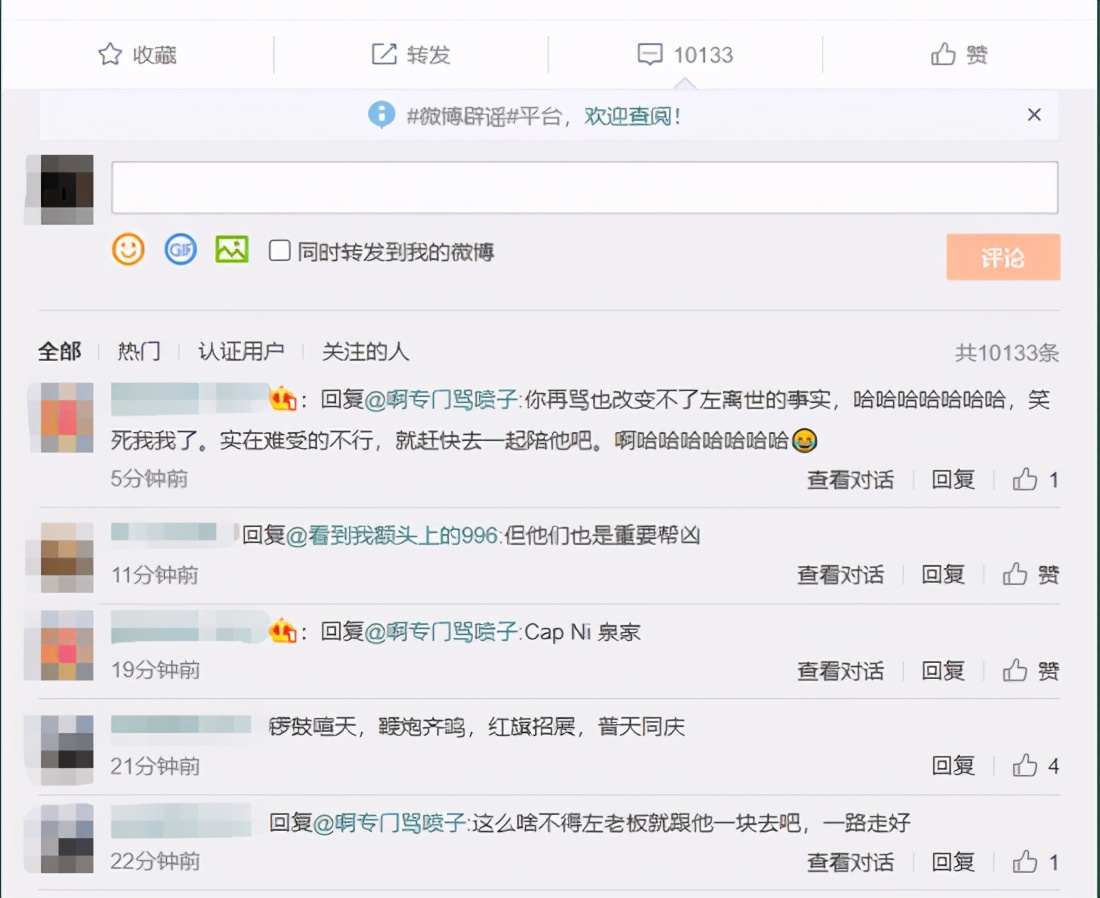Click the 转发 repost icon
Image resolution: width=1100 pixels, height=898 pixels.
(384, 54)
